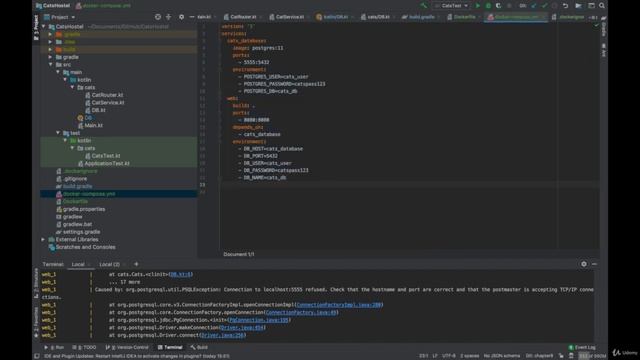The height and width of the screenshot is (360, 640).
Task: Open Search Everywhere magnifier icon
Action: pos(602,6)
